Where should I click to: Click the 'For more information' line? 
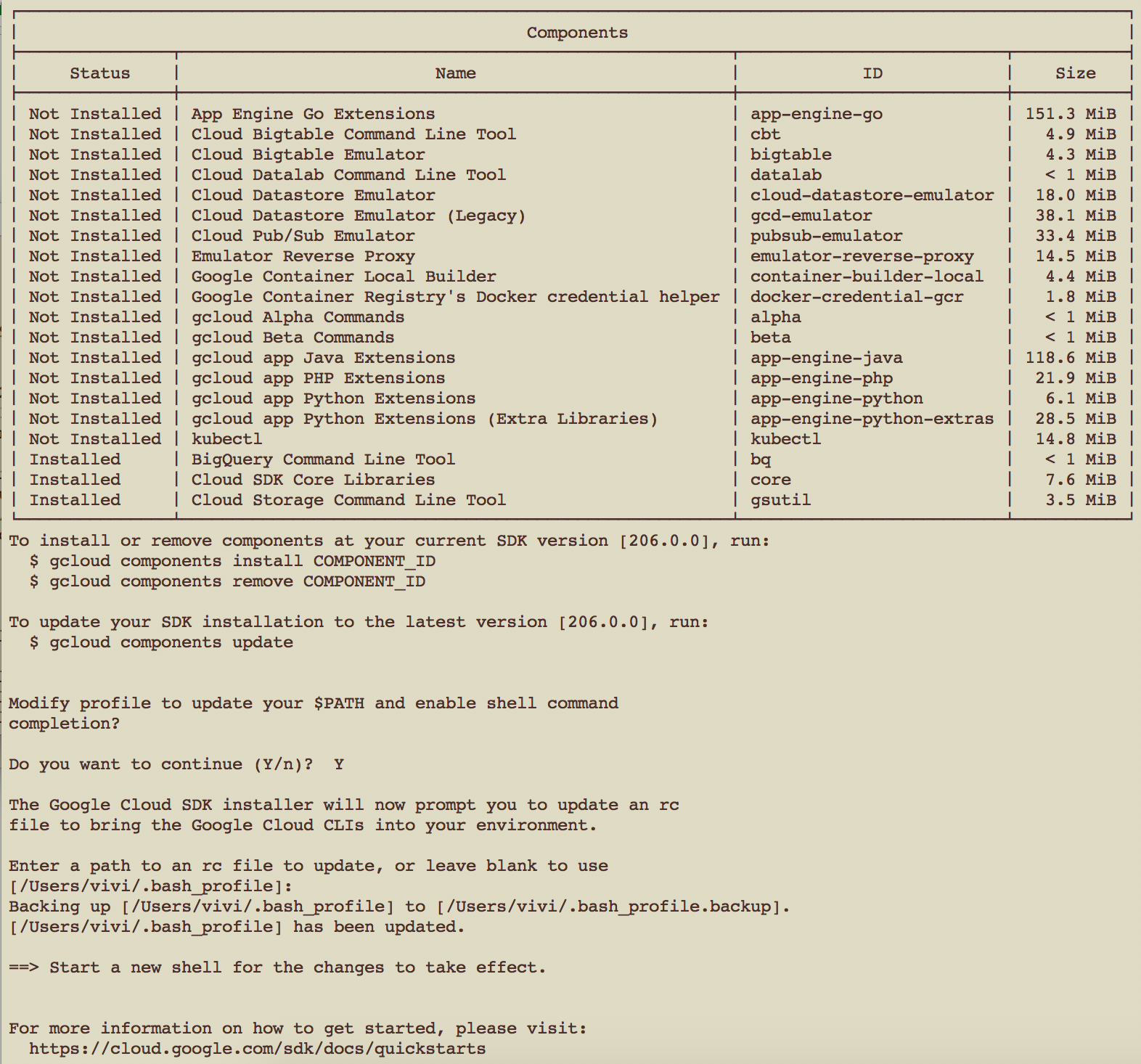(298, 1028)
